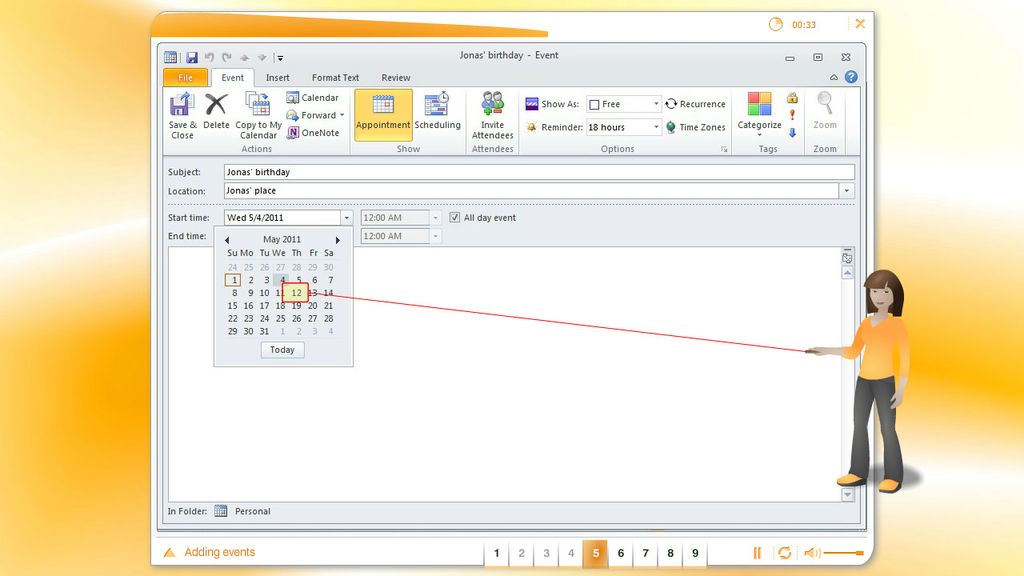Viewport: 1024px width, 576px height.
Task: Click the notes scrollbar down arrow
Action: (847, 494)
